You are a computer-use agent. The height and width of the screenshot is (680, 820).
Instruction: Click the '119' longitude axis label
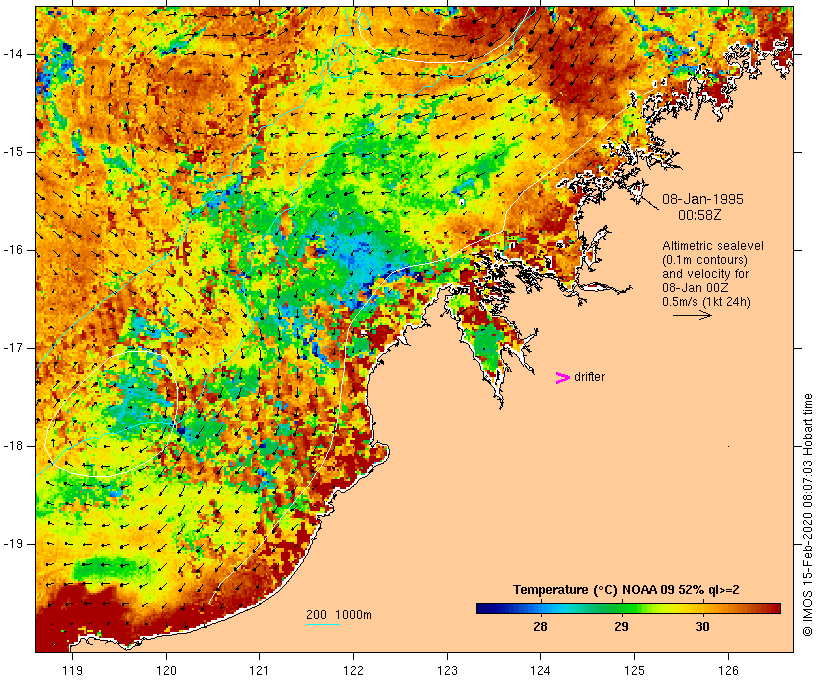coord(72,670)
